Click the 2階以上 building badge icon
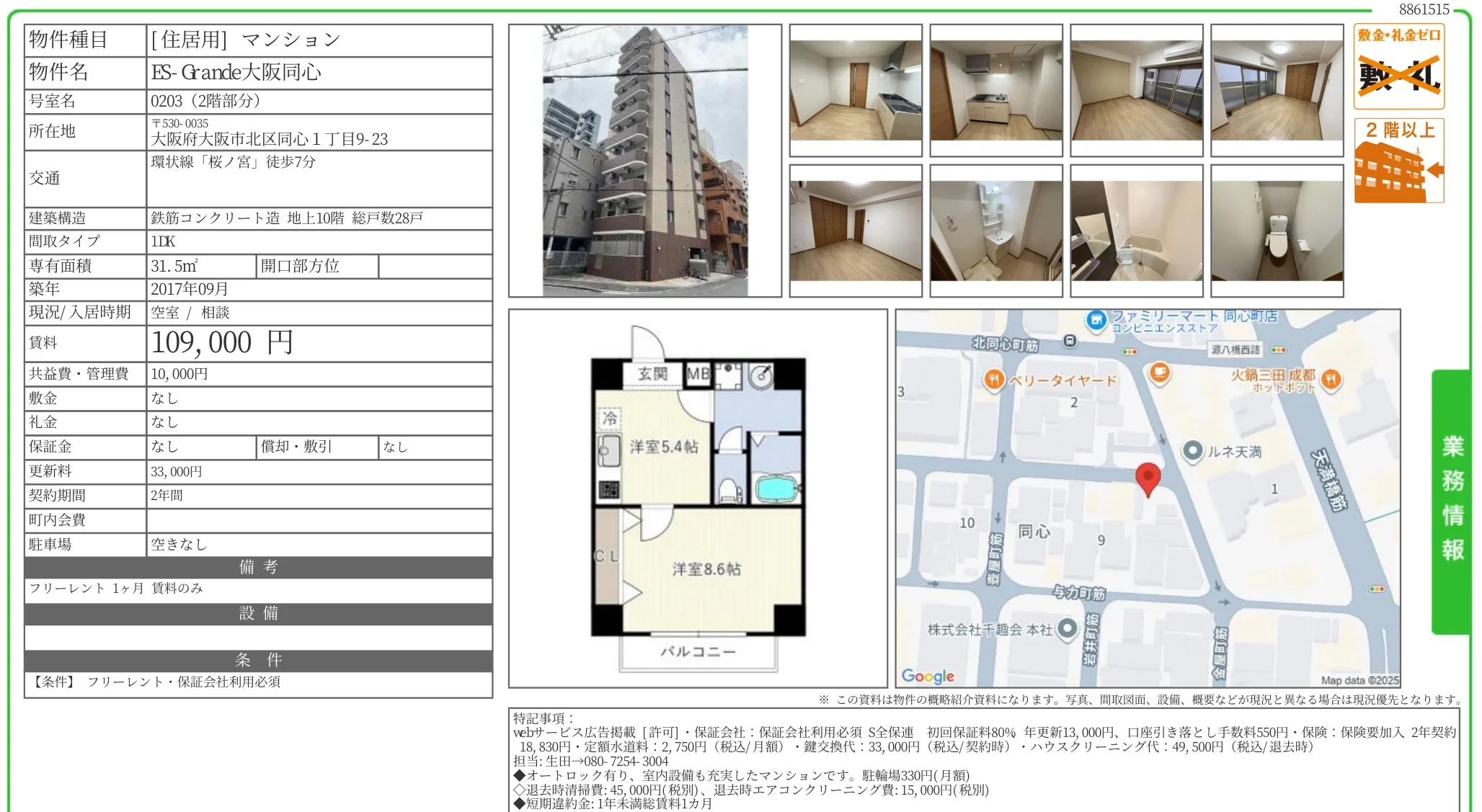This screenshot has height=812, width=1482. coord(1398,161)
